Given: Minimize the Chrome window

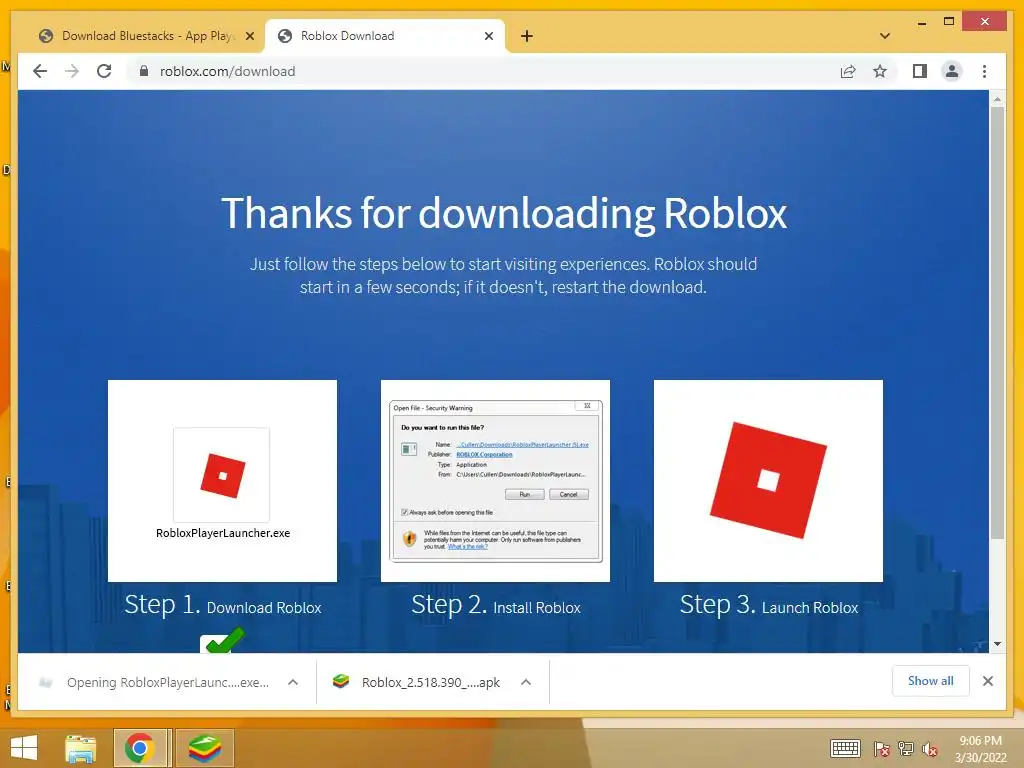Looking at the screenshot, I should click(921, 22).
